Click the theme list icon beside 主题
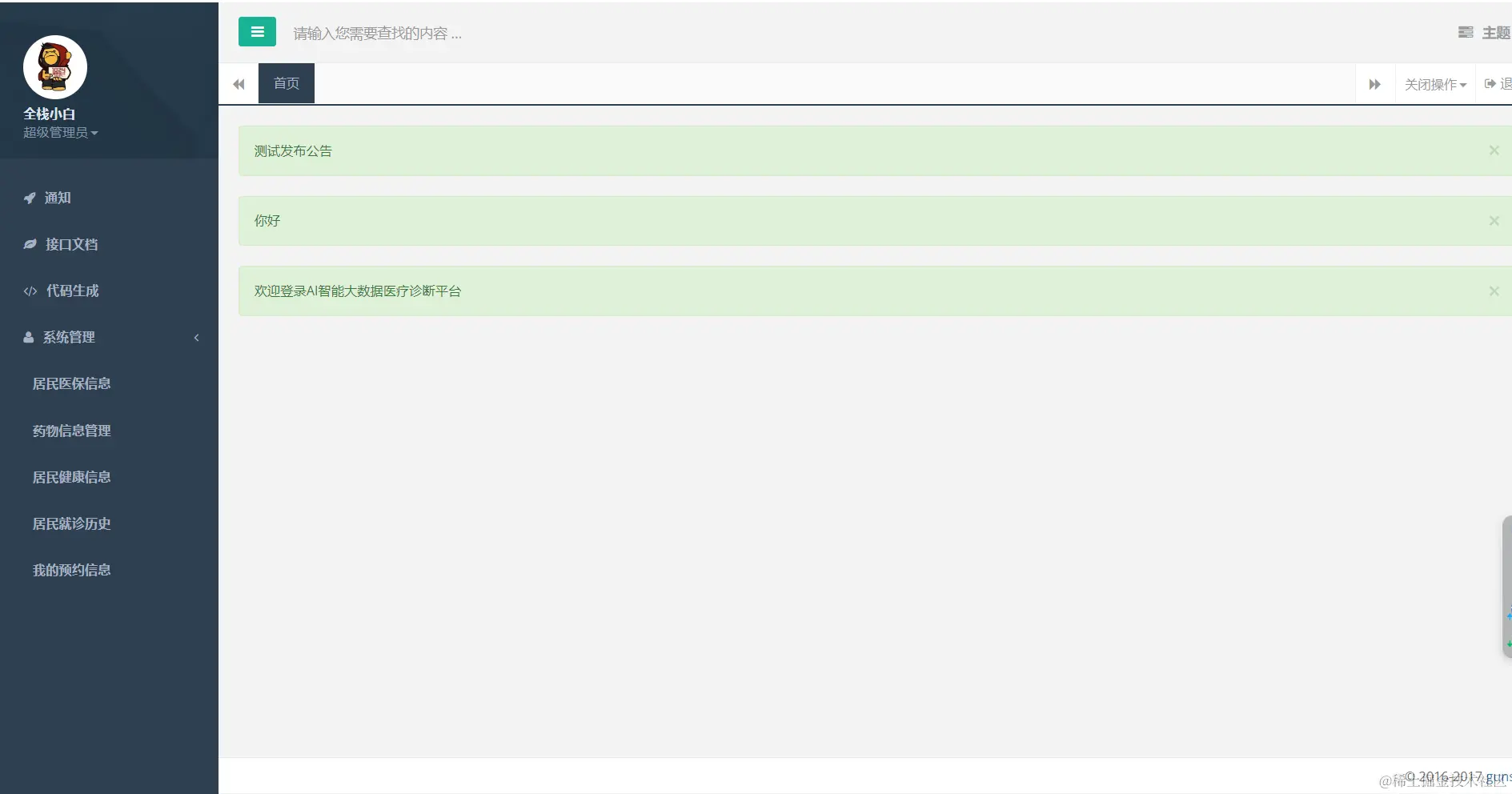The height and width of the screenshot is (794, 1512). (x=1466, y=32)
